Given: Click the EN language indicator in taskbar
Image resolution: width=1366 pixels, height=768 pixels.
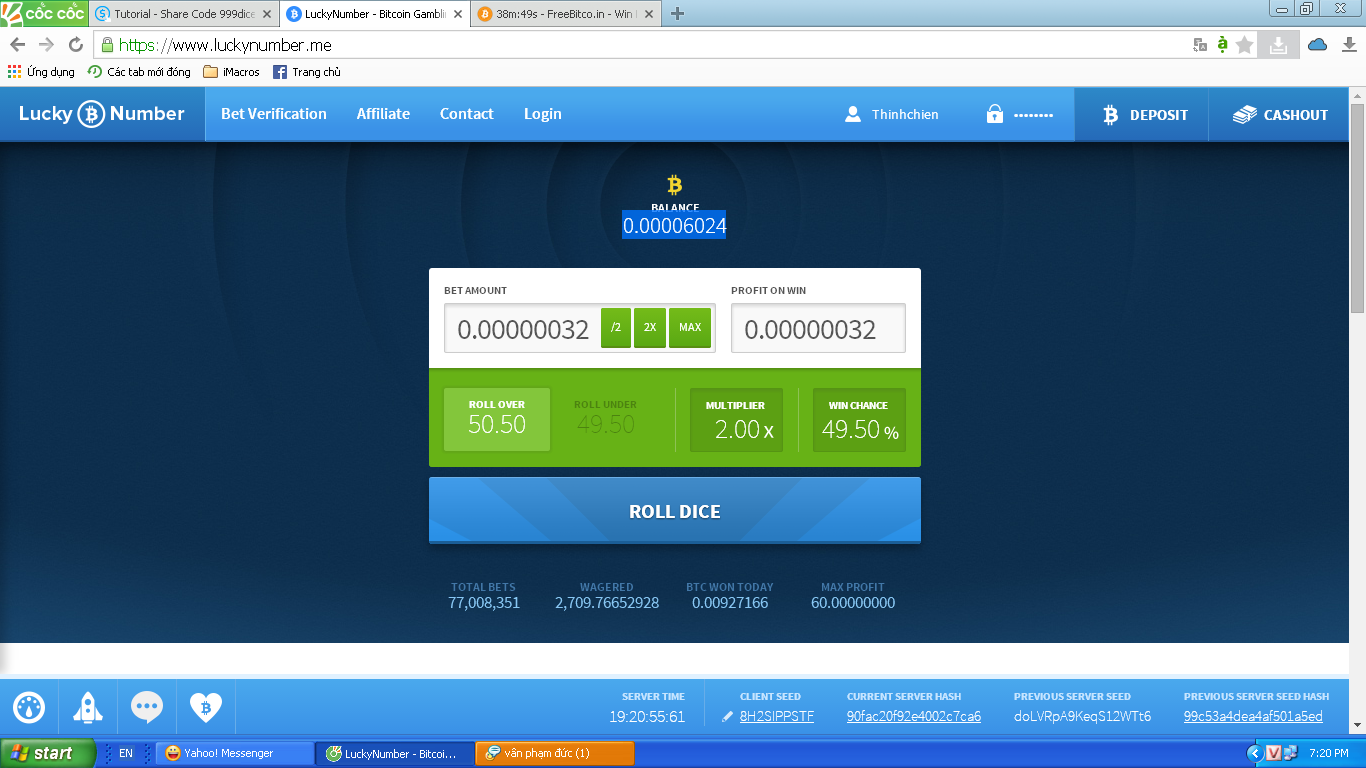Looking at the screenshot, I should (x=126, y=753).
